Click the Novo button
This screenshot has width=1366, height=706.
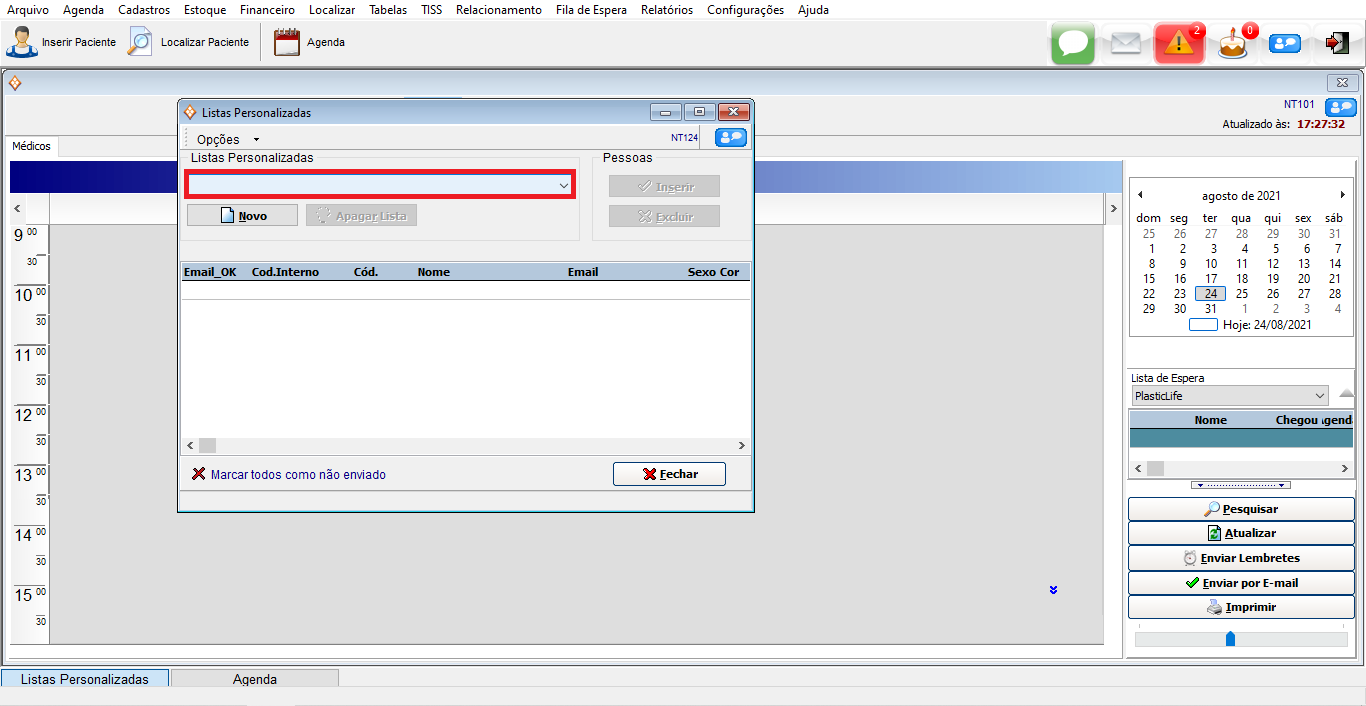[242, 215]
